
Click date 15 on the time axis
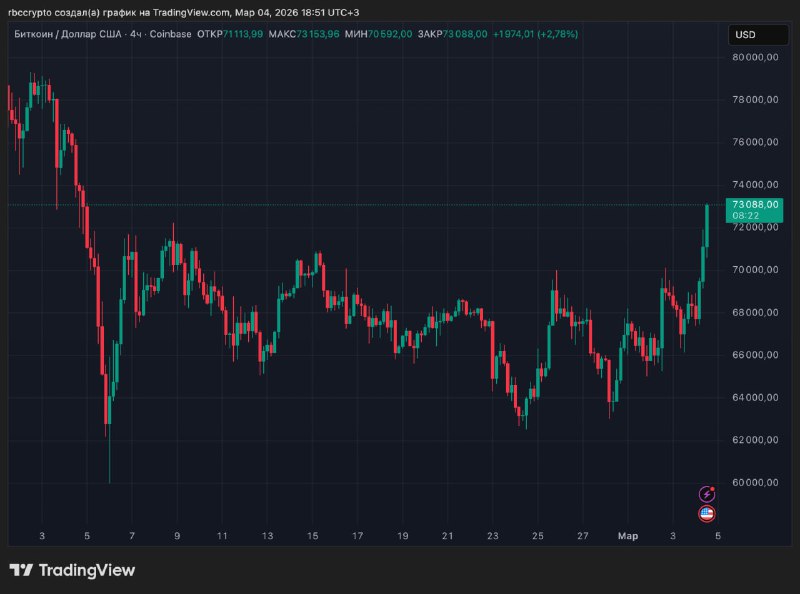(314, 536)
